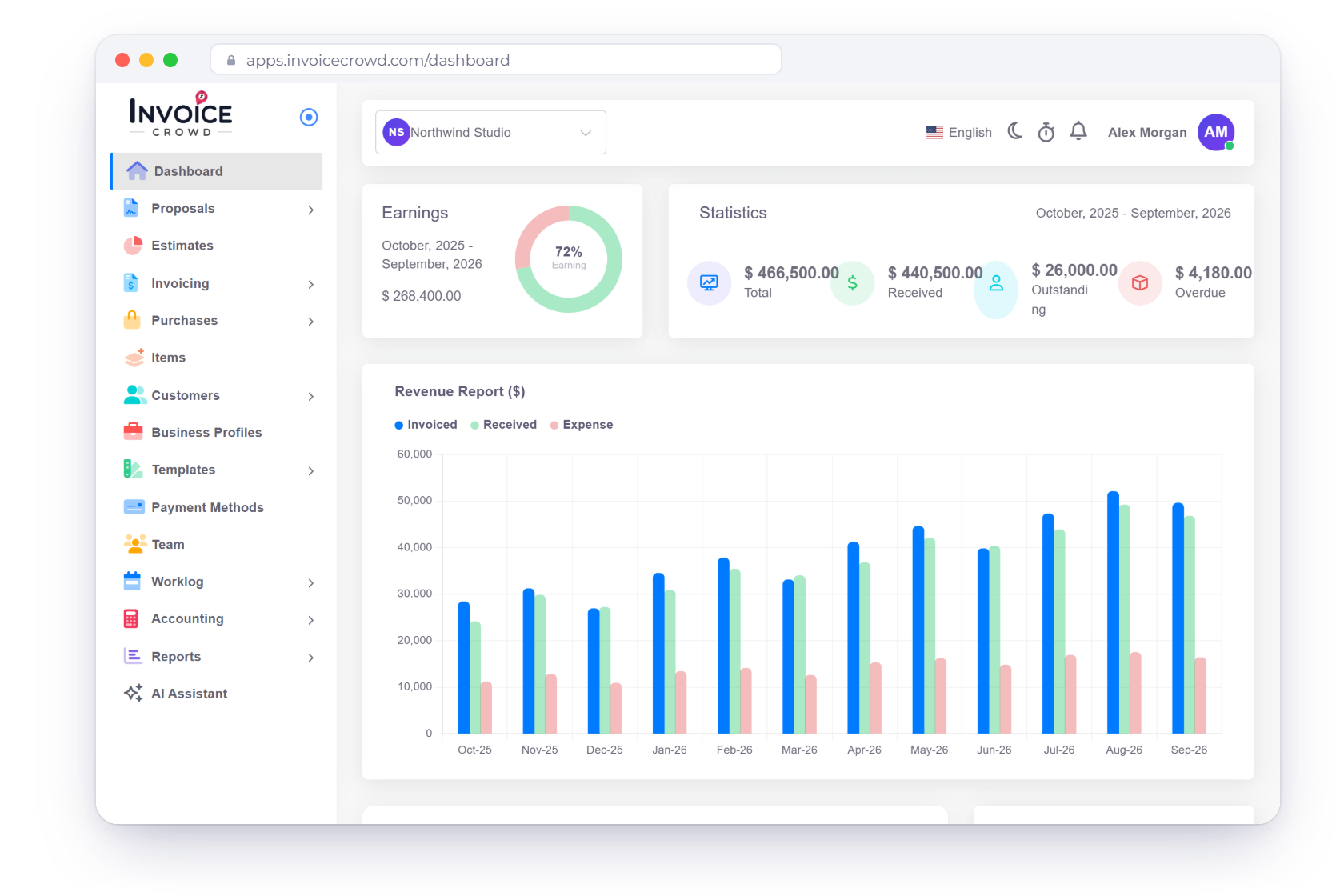Expand the Templates submenu chevron
Image resolution: width=1344 pixels, height=896 pixels.
311,470
